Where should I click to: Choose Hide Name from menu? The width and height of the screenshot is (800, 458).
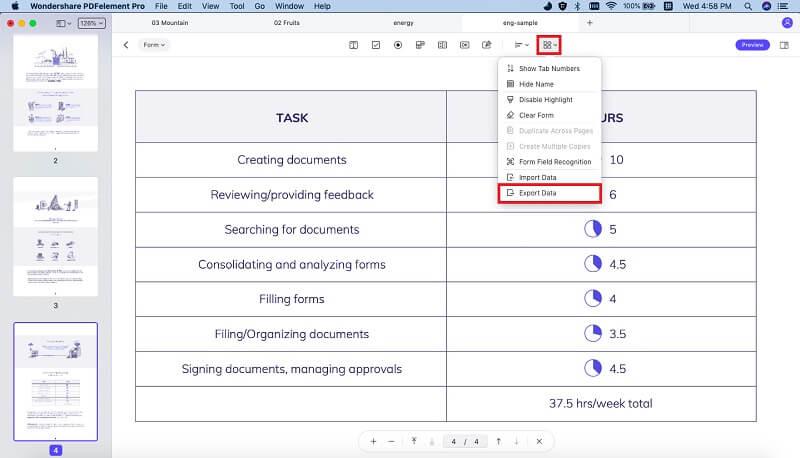[x=549, y=84]
